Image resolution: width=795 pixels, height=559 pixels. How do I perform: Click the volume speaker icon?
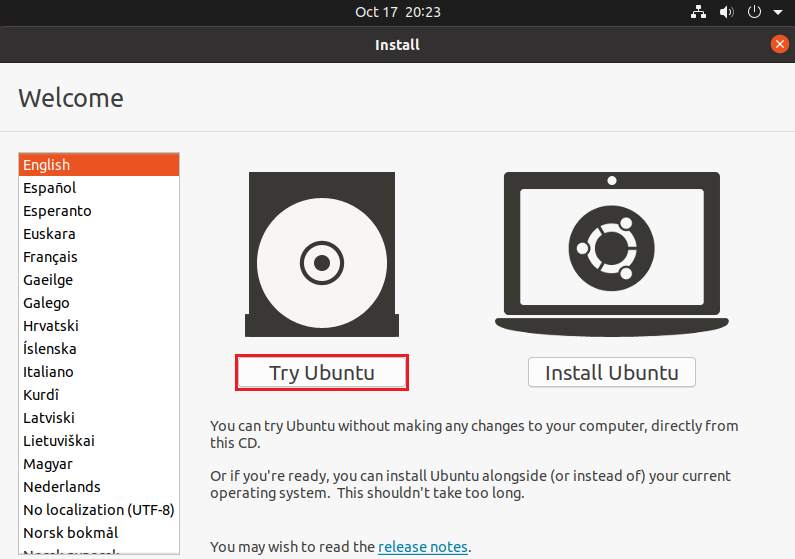pyautogui.click(x=727, y=13)
